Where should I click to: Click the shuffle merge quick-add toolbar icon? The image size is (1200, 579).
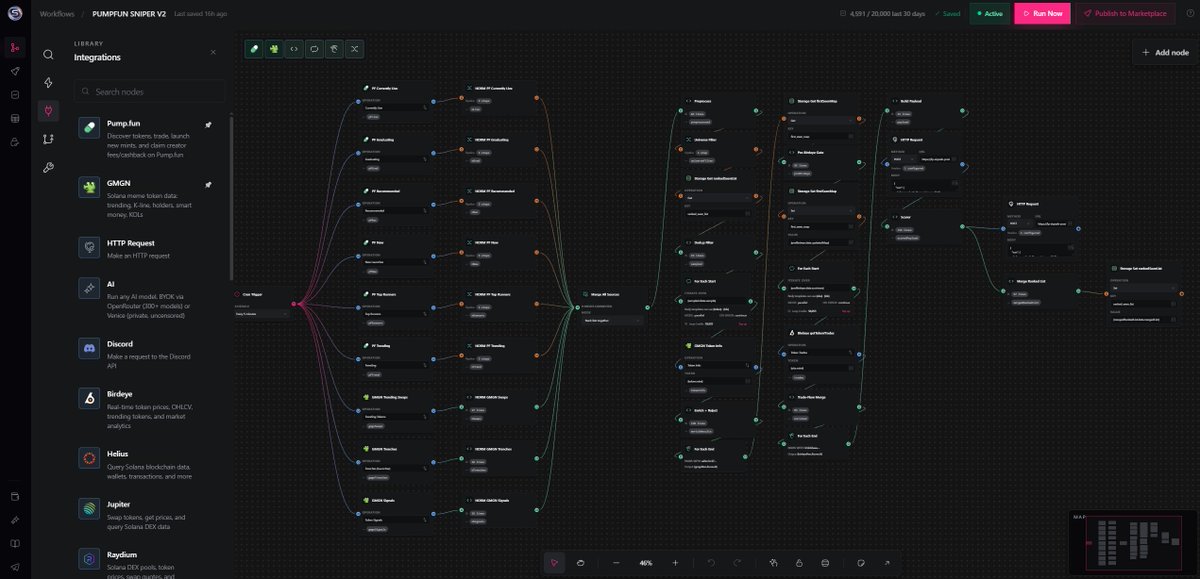354,48
